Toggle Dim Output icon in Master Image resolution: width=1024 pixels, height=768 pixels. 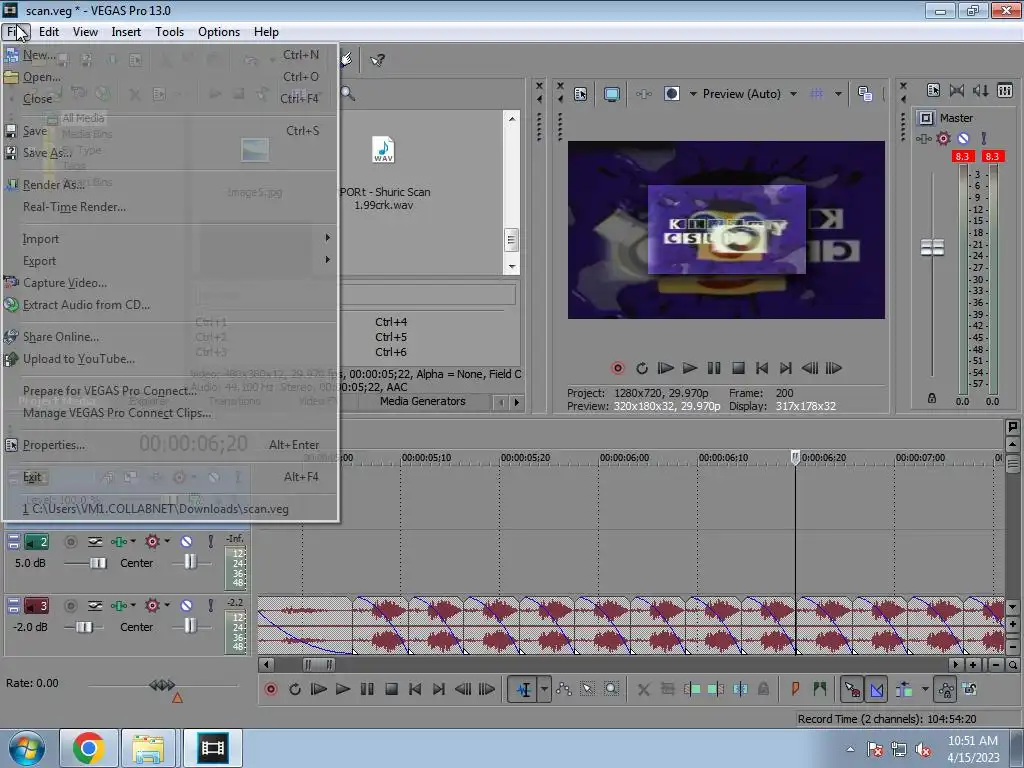click(x=980, y=91)
